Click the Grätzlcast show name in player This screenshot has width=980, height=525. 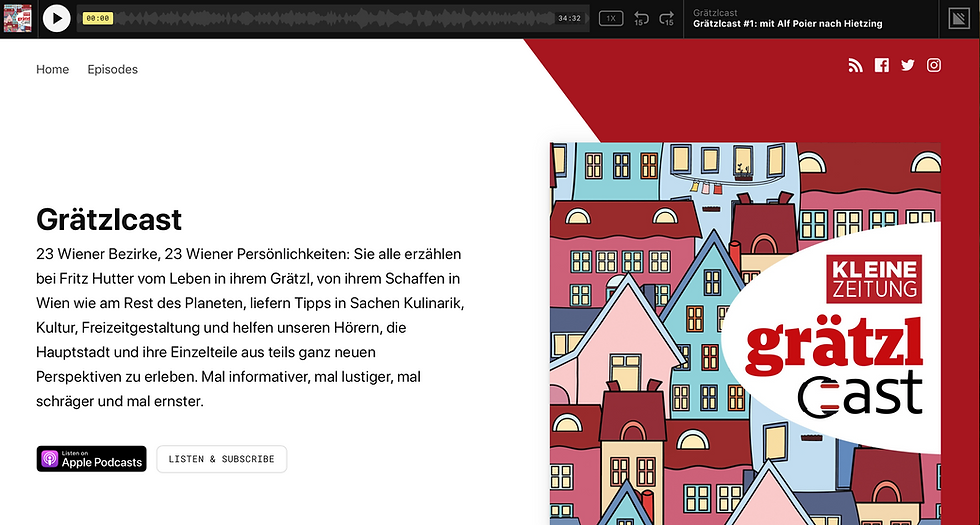click(715, 12)
